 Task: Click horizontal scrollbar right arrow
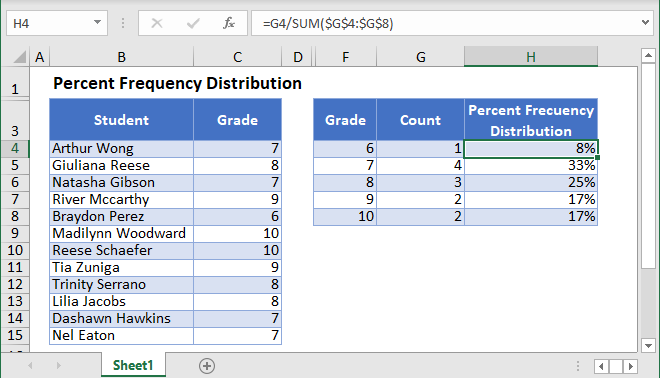631,367
